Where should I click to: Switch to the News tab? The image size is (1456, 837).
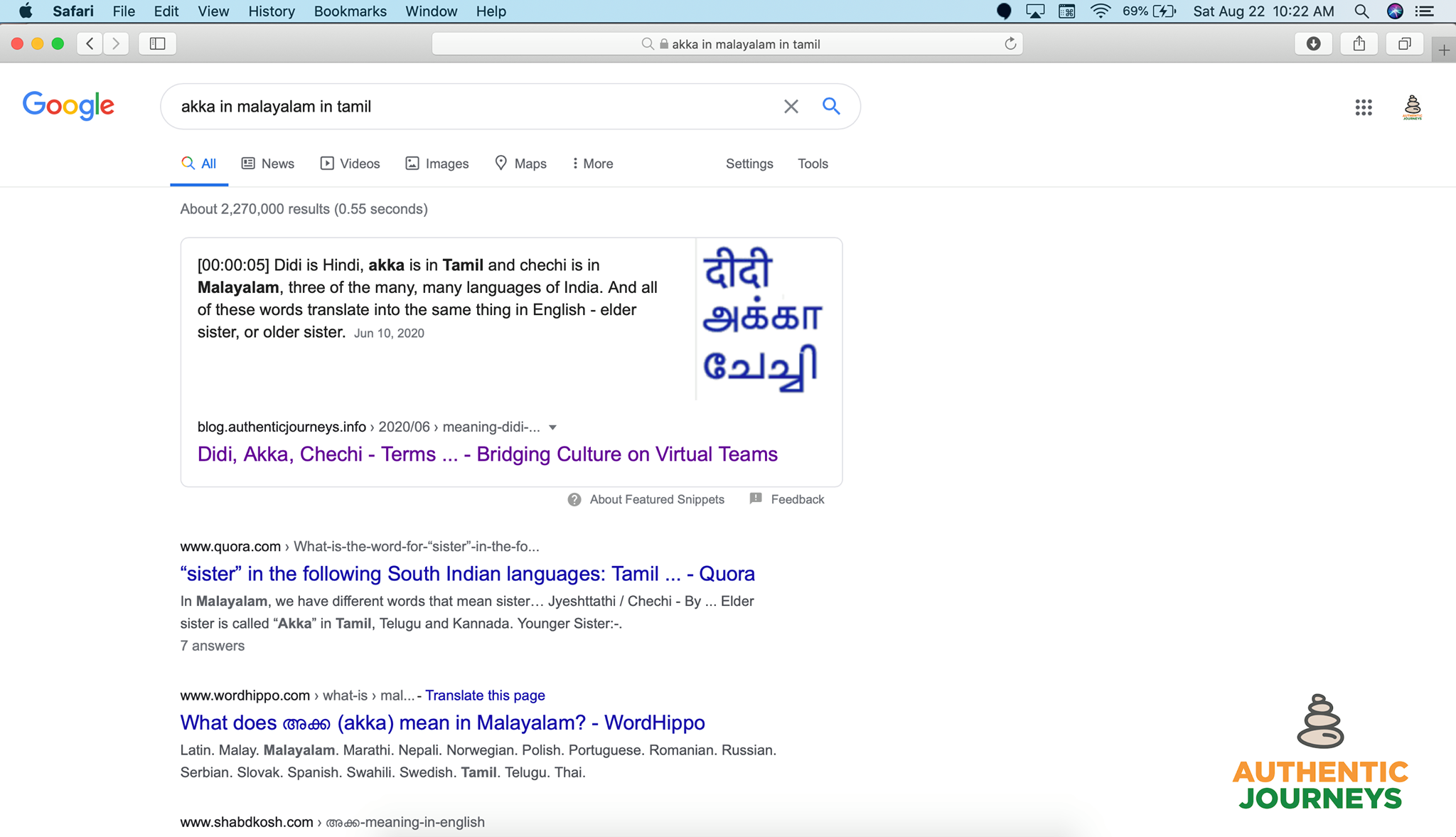click(268, 164)
